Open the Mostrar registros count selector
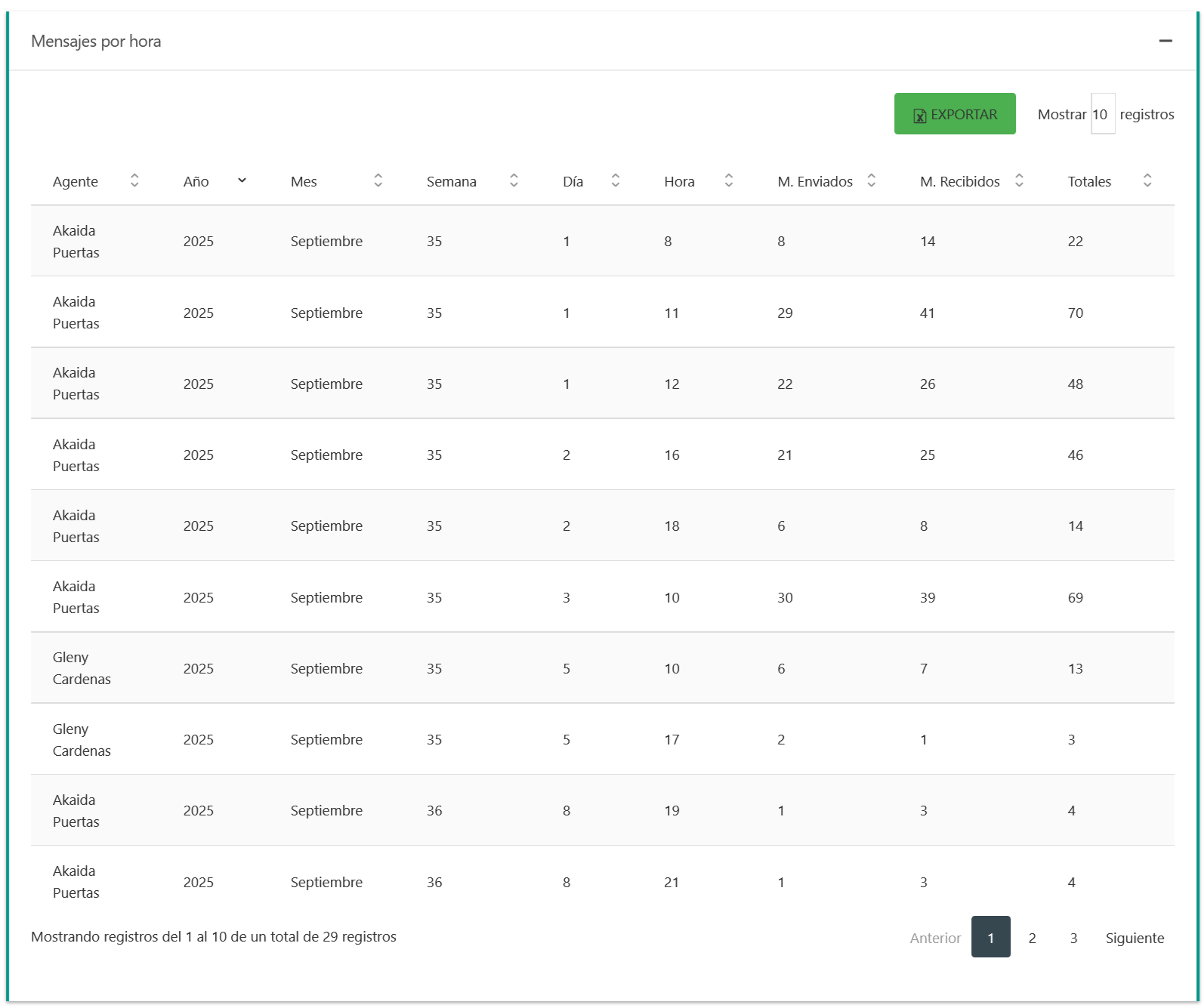The height and width of the screenshot is (1008, 1204). 1102,114
